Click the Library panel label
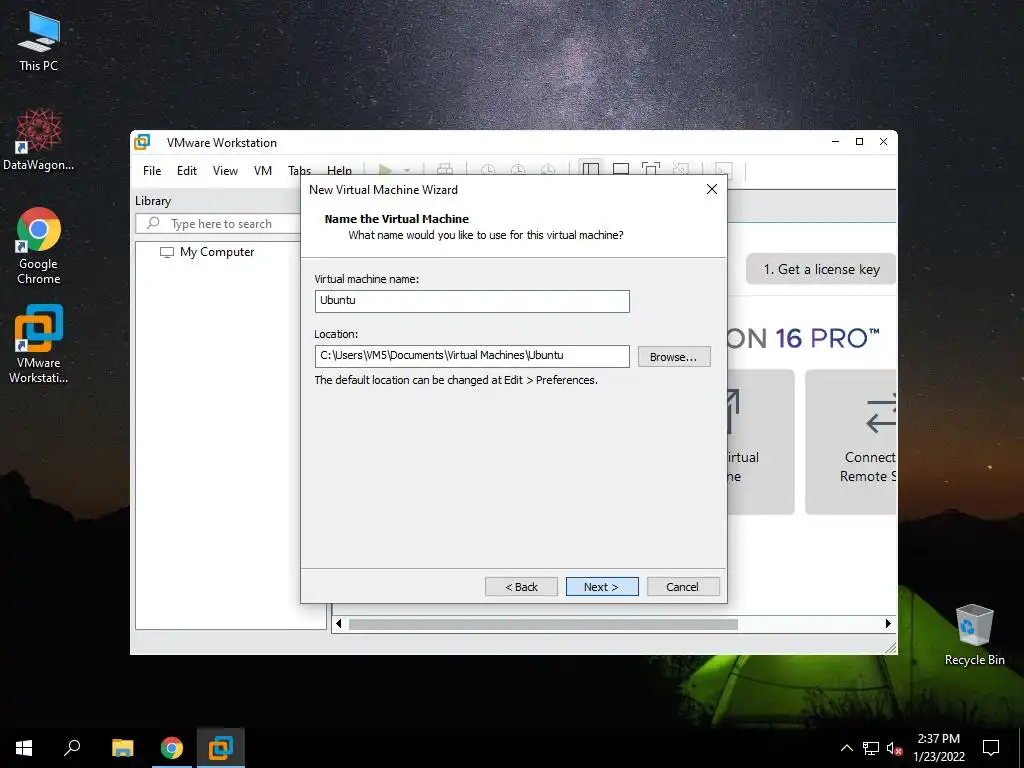1024x768 pixels. pyautogui.click(x=153, y=201)
